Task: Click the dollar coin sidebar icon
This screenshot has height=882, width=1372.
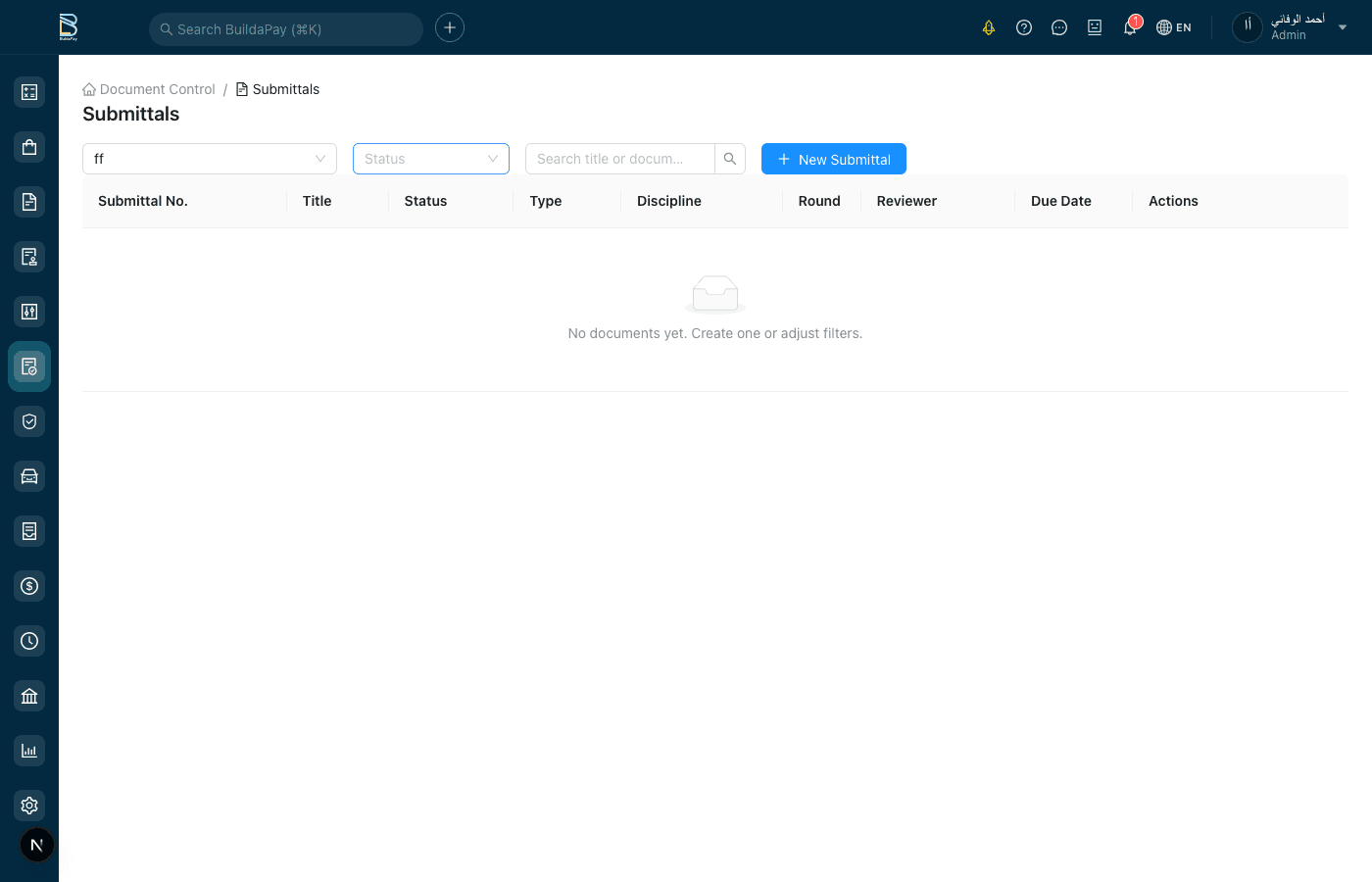Action: pyautogui.click(x=29, y=586)
